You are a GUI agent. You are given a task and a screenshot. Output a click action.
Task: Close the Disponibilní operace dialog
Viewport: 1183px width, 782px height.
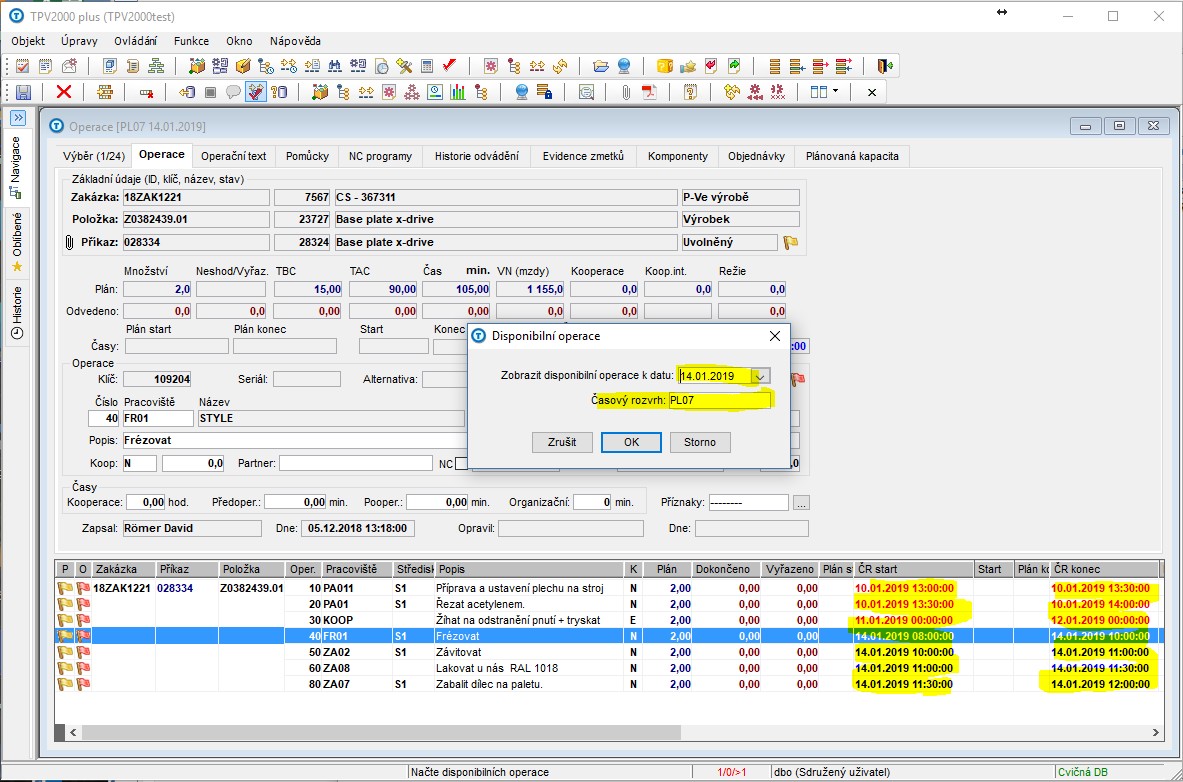point(774,336)
